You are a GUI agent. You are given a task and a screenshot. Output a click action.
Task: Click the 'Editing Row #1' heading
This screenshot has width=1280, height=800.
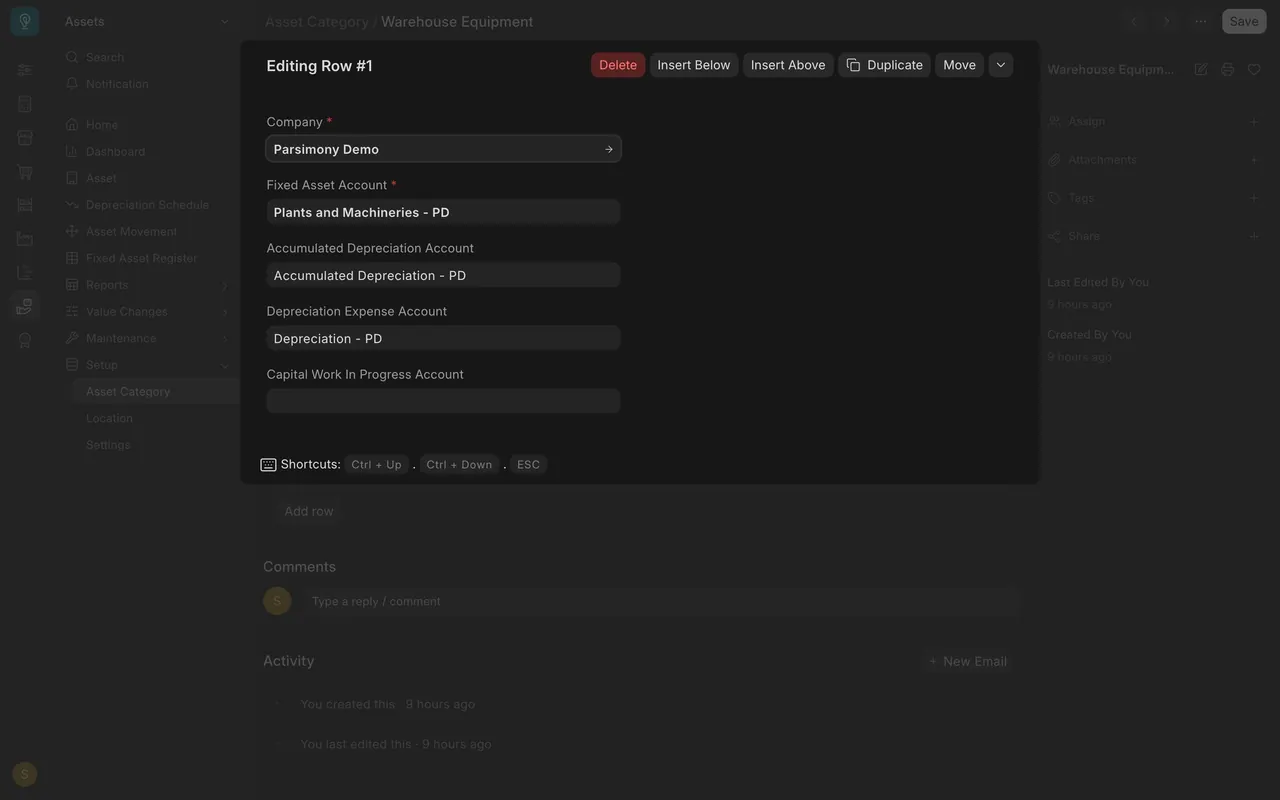coord(320,66)
